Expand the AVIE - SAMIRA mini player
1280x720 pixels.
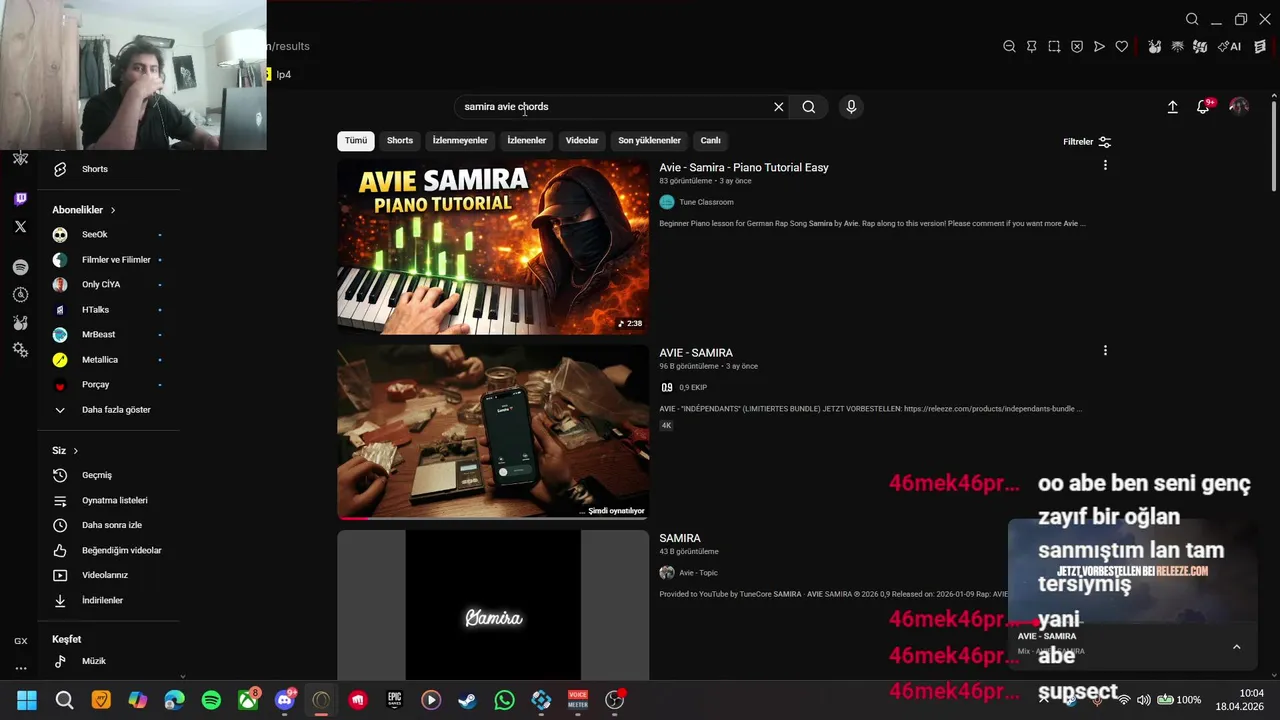coord(1236,647)
